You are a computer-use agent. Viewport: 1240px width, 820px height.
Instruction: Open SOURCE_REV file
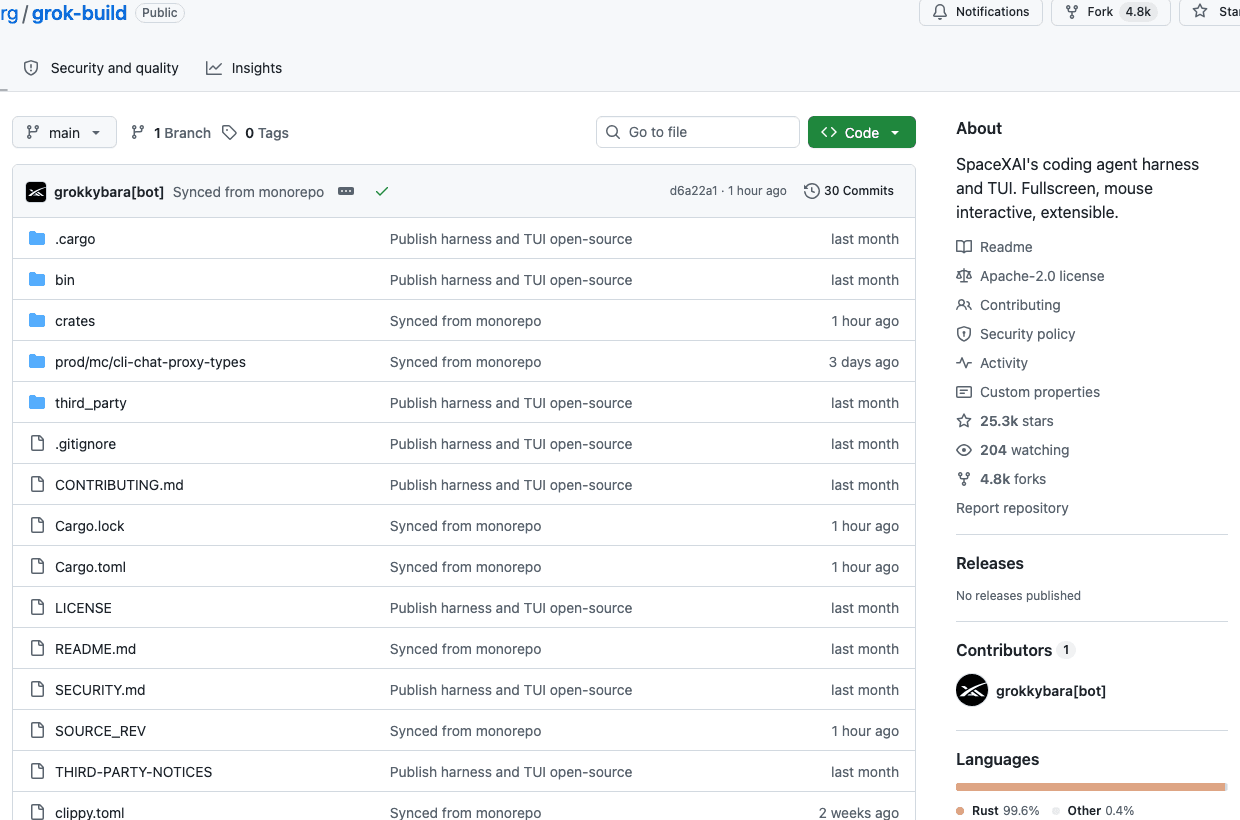pyautogui.click(x=100, y=731)
